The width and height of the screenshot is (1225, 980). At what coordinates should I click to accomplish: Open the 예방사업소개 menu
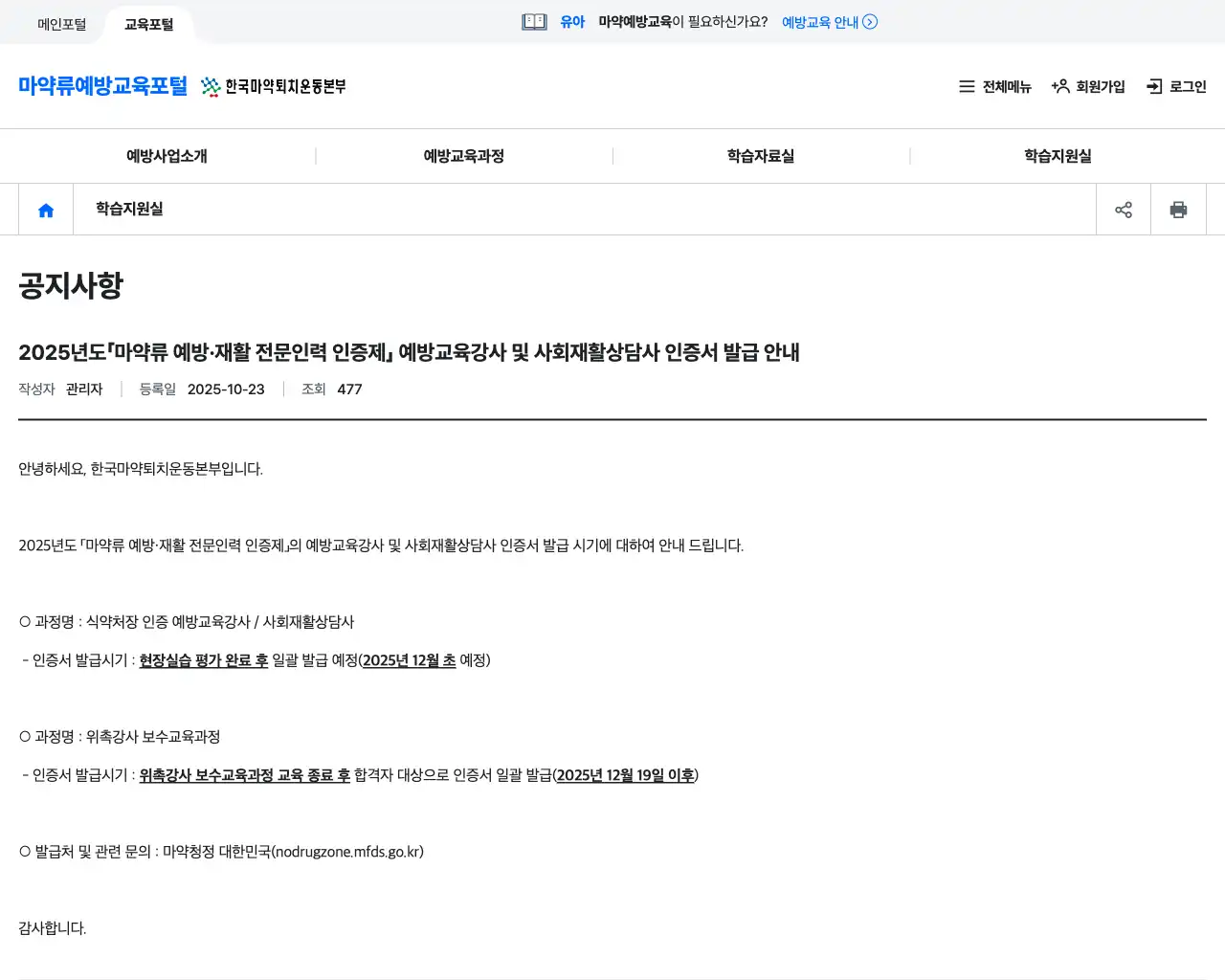click(x=167, y=155)
